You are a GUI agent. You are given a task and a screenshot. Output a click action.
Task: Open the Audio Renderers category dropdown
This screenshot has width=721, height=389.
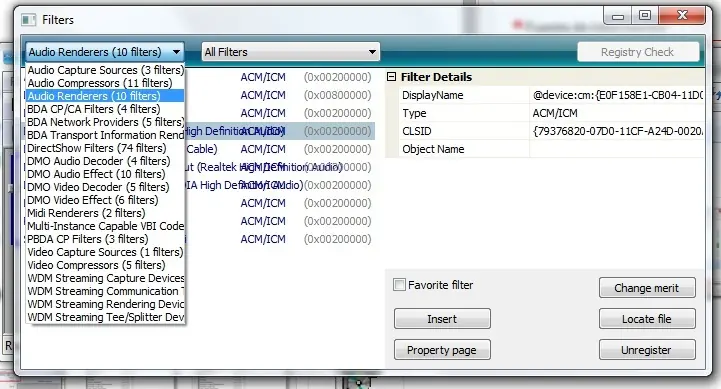[x=105, y=52]
